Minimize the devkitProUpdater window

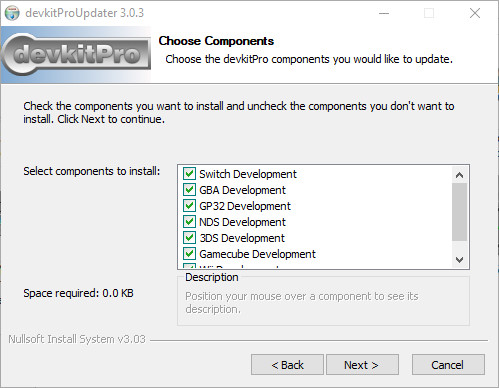click(x=384, y=13)
